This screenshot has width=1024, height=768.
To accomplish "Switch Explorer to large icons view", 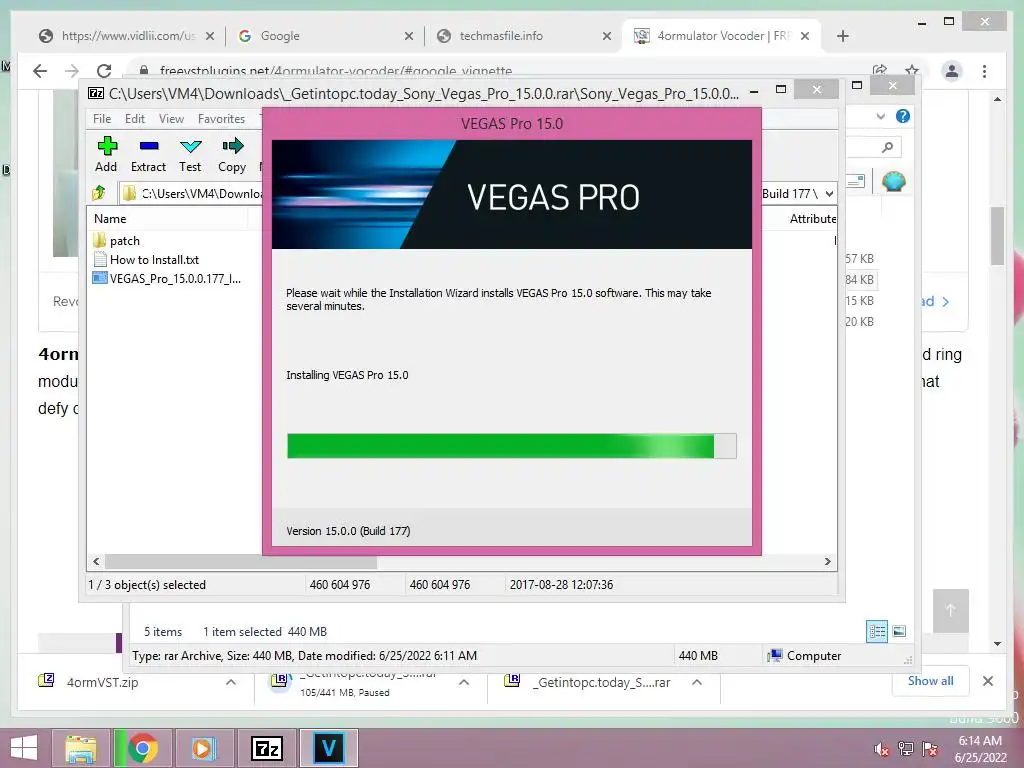I will pyautogui.click(x=899, y=631).
